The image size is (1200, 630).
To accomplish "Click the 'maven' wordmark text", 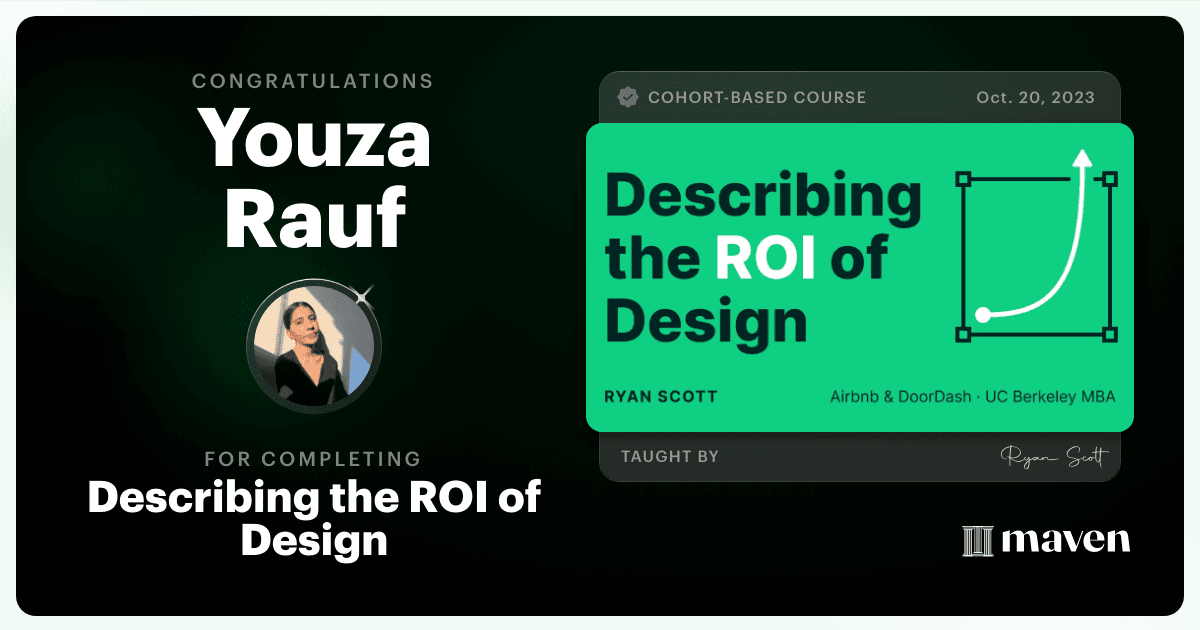I will (1066, 540).
